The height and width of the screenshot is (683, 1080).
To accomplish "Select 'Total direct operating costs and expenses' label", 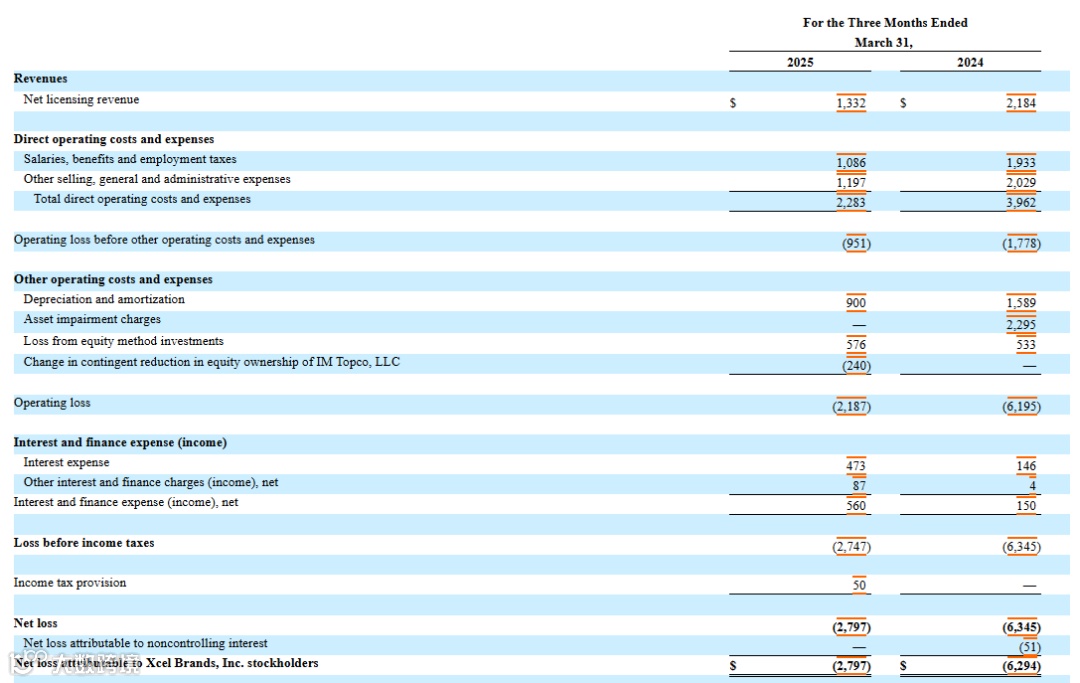I will point(143,199).
